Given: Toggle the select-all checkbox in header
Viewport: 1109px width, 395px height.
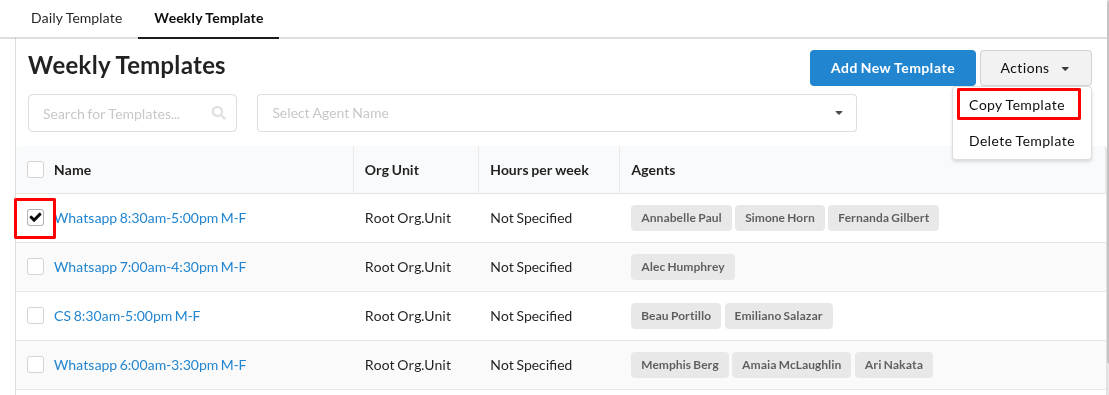Looking at the screenshot, I should [35, 170].
